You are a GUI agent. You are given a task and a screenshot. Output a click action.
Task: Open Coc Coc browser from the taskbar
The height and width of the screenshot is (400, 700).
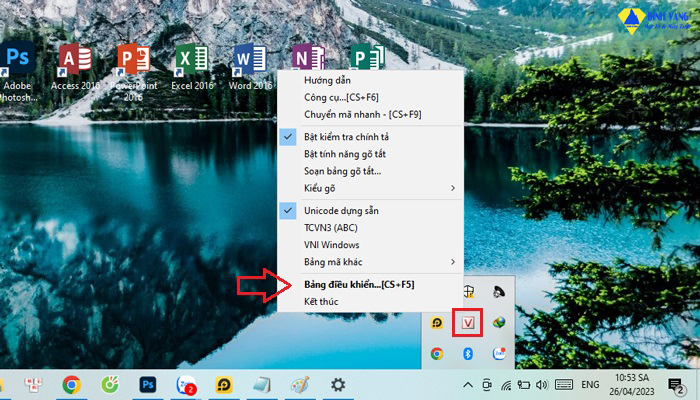(x=110, y=385)
